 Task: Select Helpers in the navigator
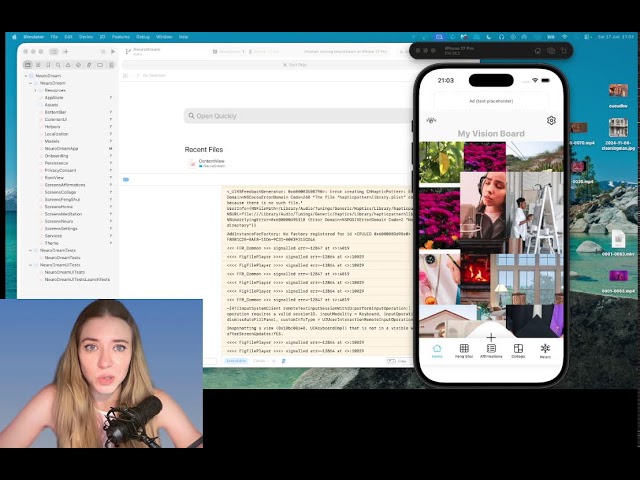pyautogui.click(x=52, y=127)
